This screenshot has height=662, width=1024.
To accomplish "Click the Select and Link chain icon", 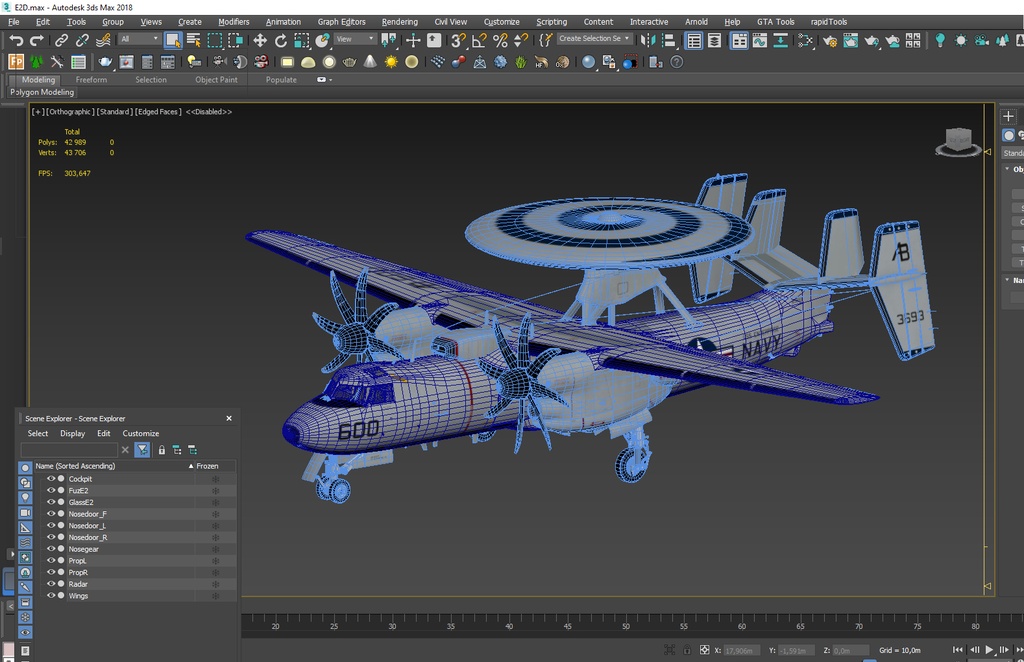I will (x=61, y=40).
